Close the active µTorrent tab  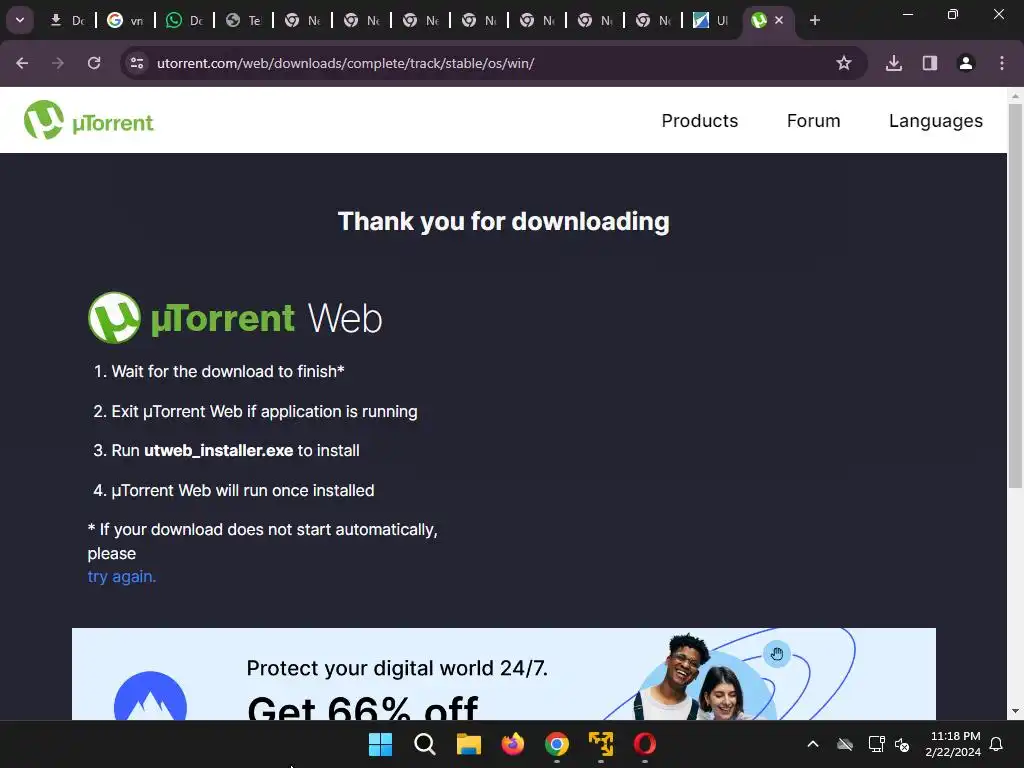tap(778, 20)
